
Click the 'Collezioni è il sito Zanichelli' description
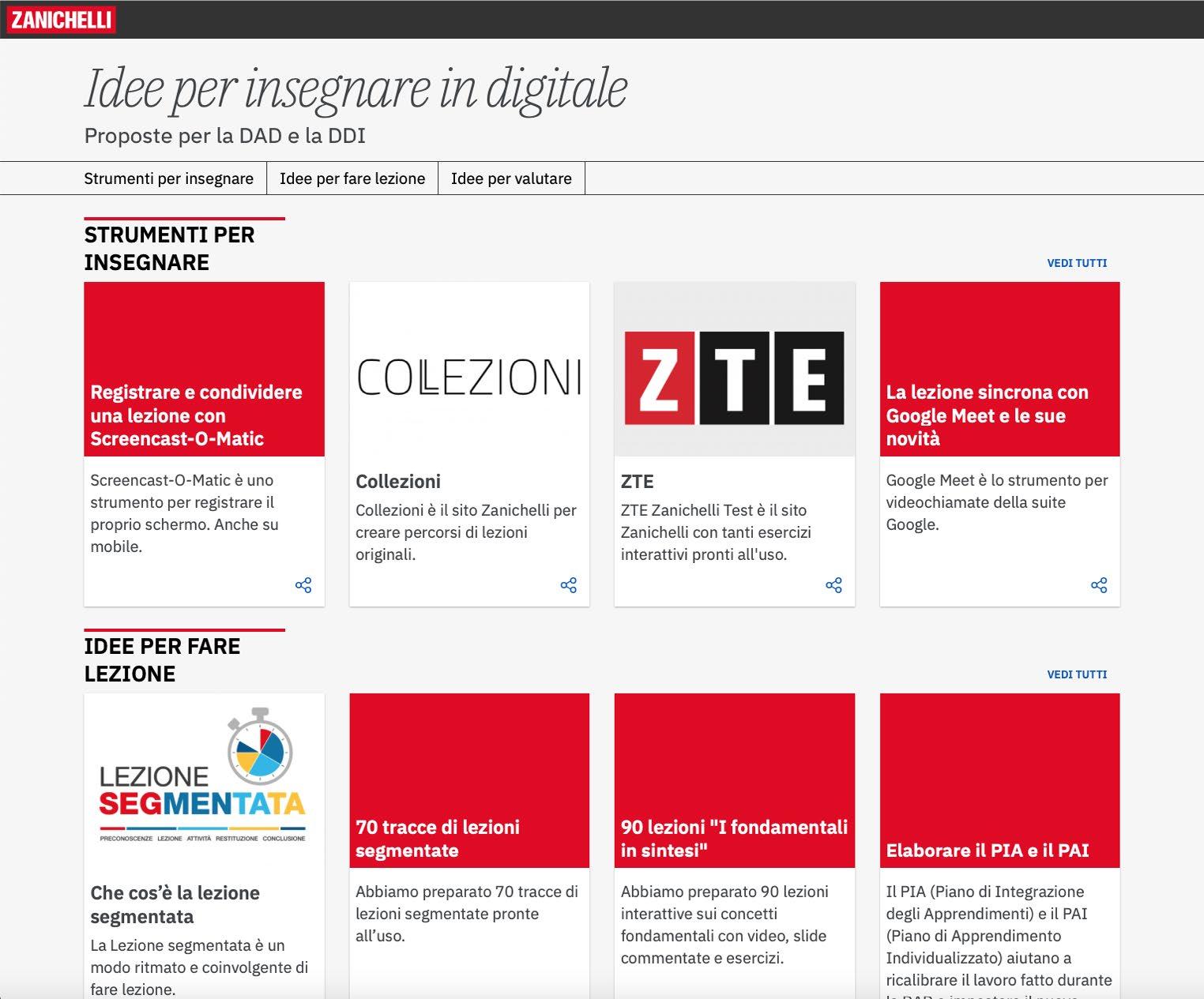coord(466,532)
